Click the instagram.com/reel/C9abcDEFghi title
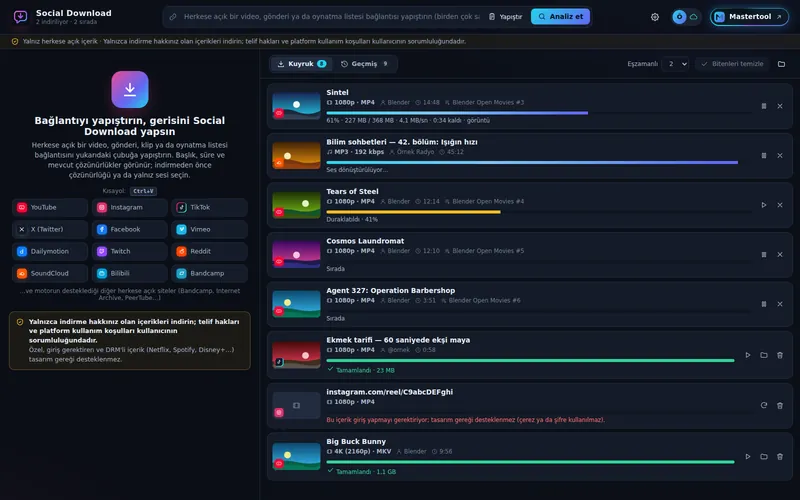The width and height of the screenshot is (800, 500). pyautogui.click(x=389, y=392)
